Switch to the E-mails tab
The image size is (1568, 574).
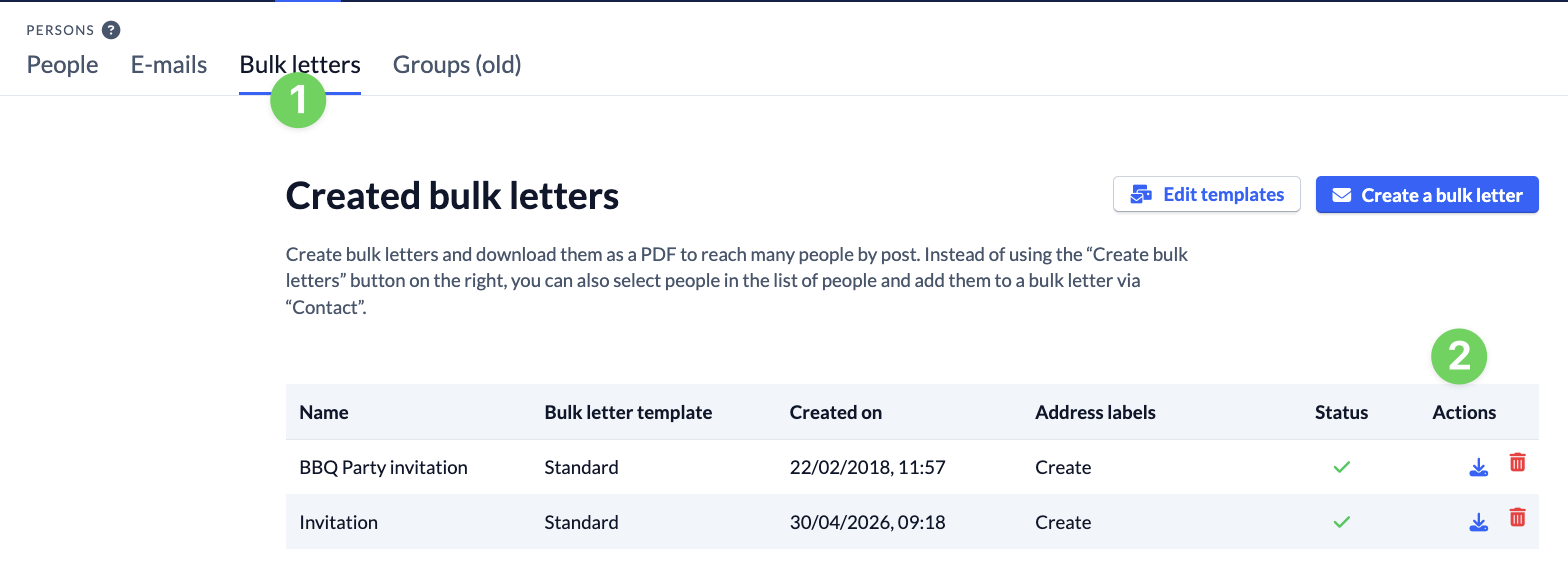[169, 65]
